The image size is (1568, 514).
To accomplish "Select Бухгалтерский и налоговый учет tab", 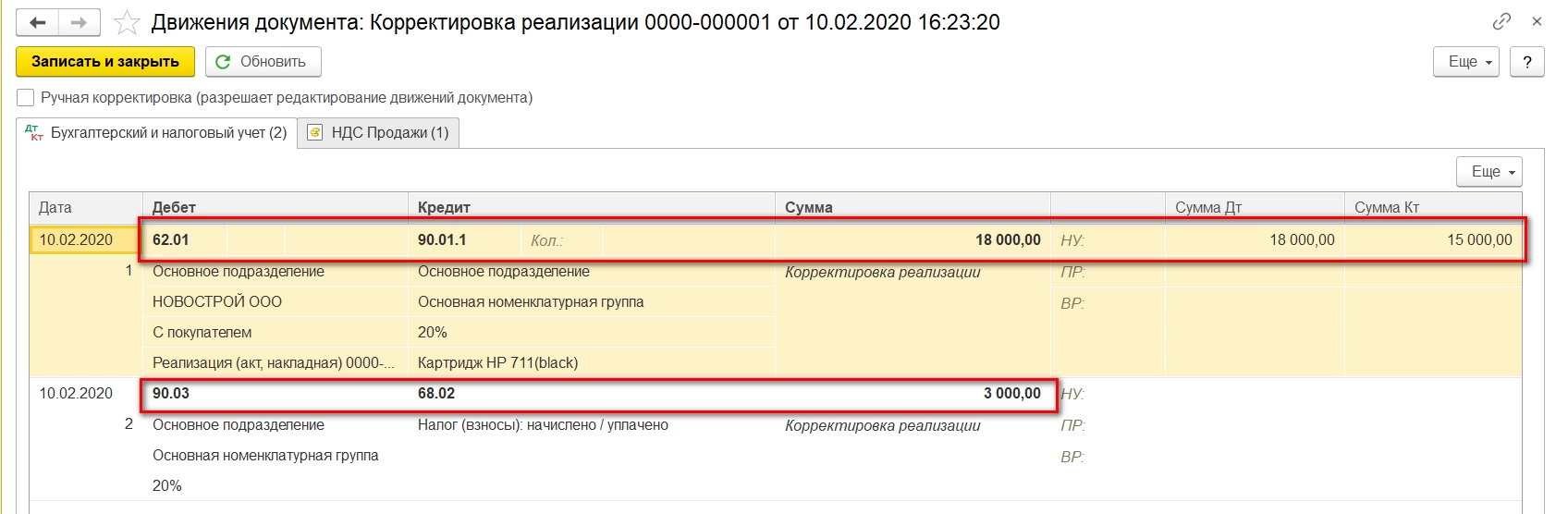I will coord(168,133).
